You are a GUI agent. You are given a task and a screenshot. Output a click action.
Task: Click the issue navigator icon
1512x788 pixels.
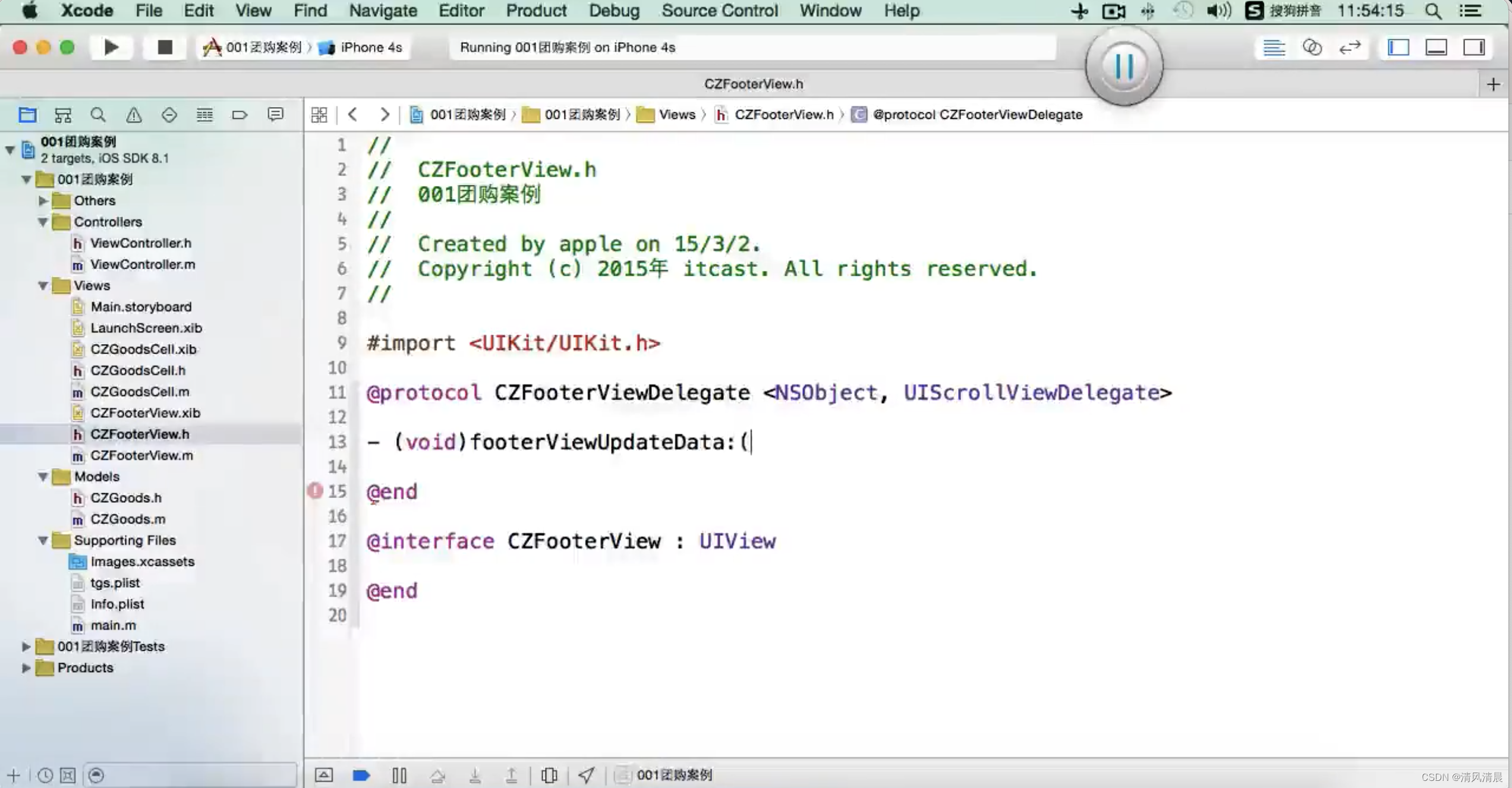[x=133, y=113]
